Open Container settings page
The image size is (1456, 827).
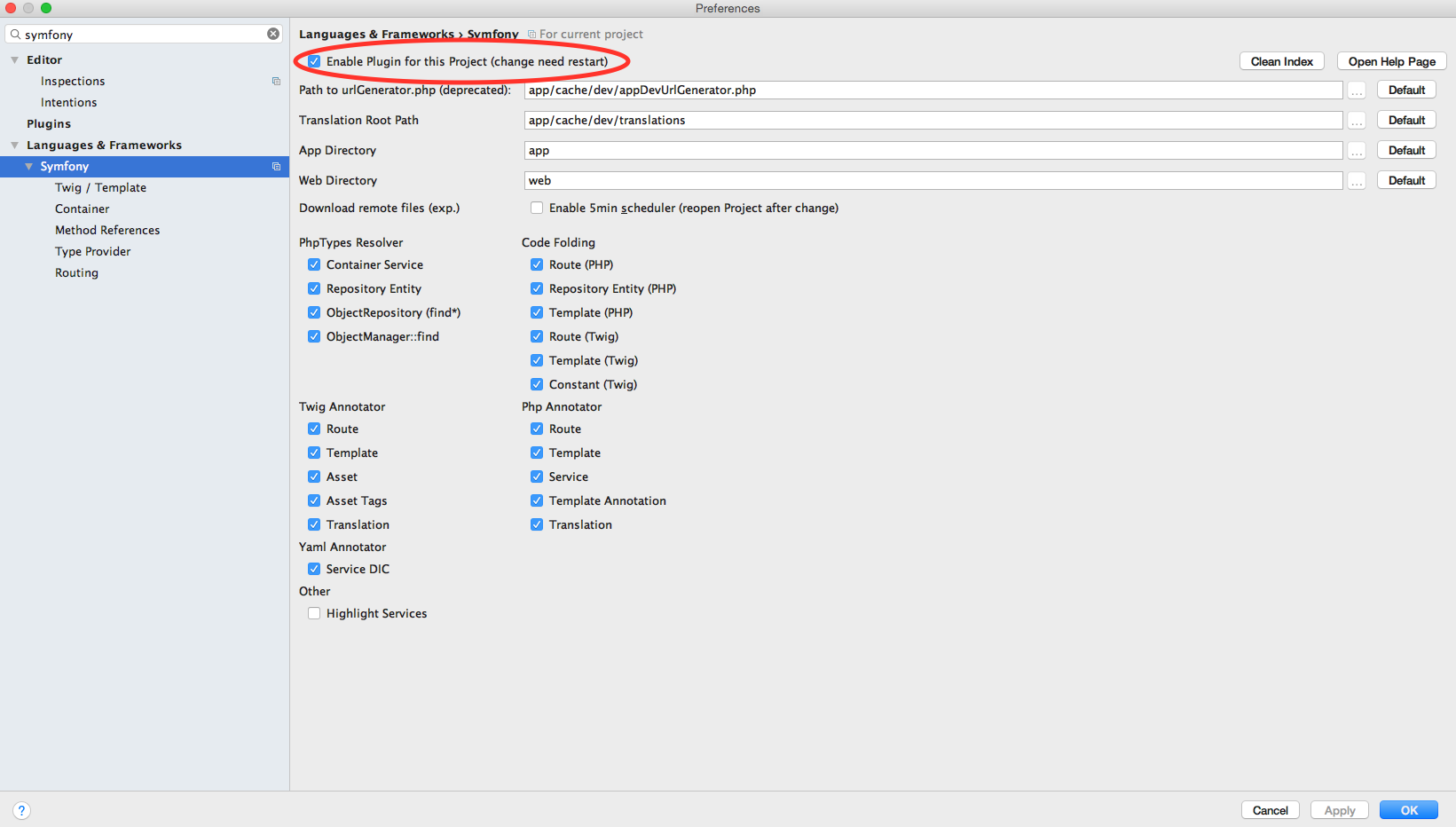coord(83,209)
